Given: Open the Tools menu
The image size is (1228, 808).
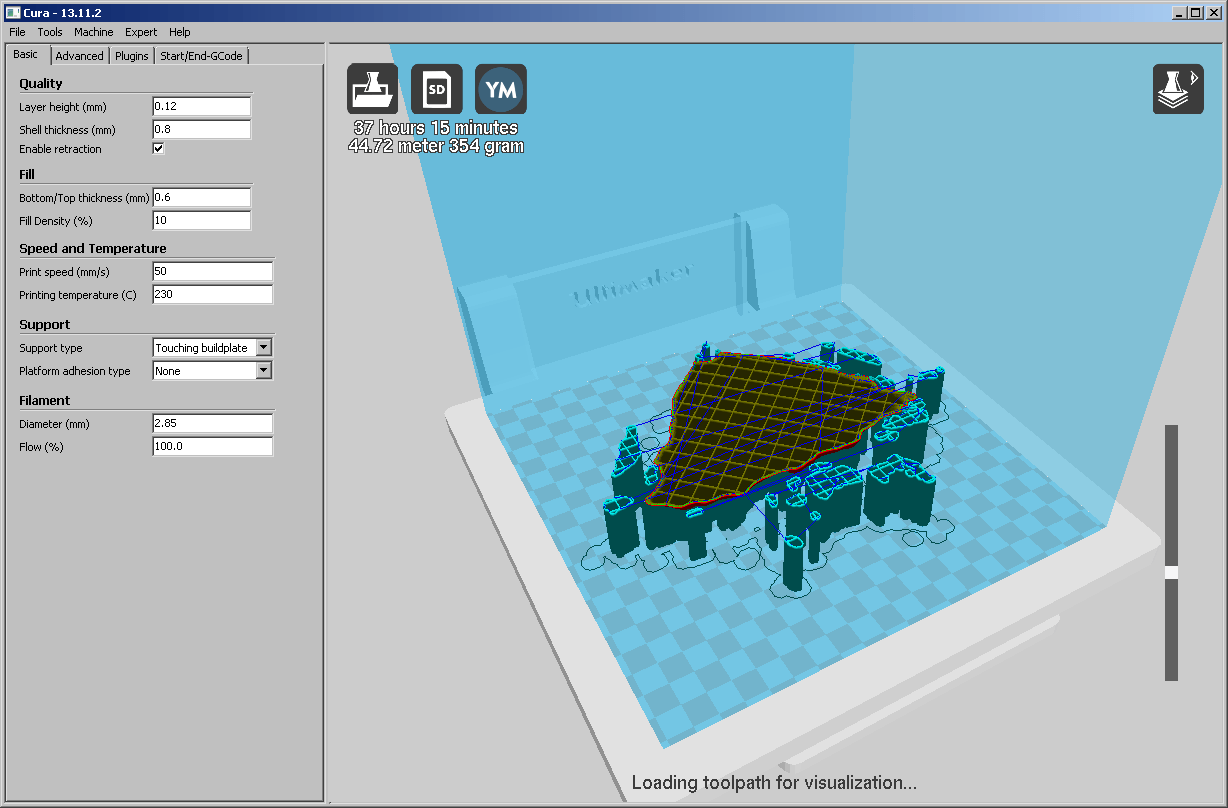Looking at the screenshot, I should [50, 32].
